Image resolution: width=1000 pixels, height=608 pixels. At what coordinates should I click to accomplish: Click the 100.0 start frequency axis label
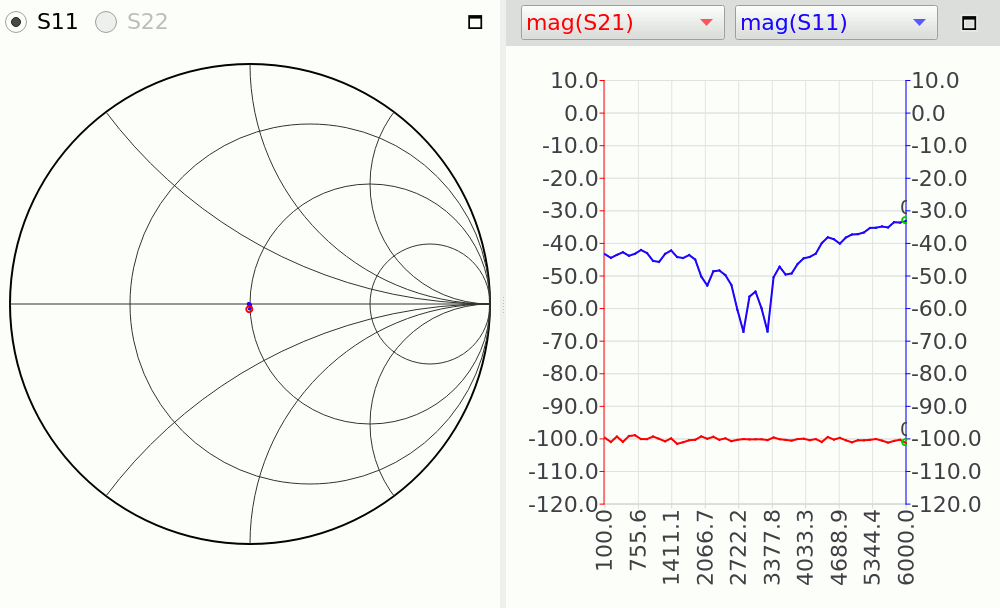604,540
